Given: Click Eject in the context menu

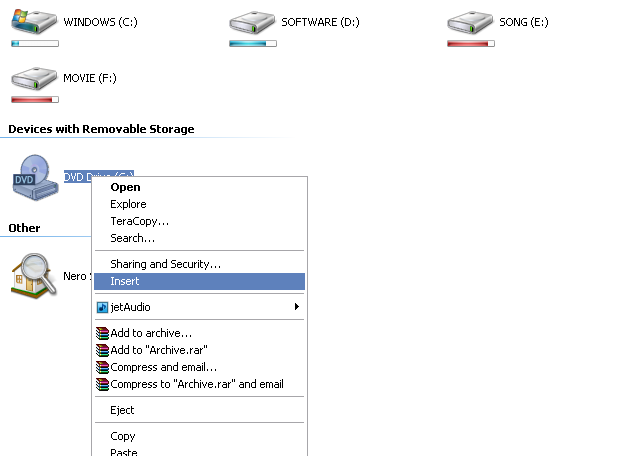Looking at the screenshot, I should pyautogui.click(x=122, y=410).
